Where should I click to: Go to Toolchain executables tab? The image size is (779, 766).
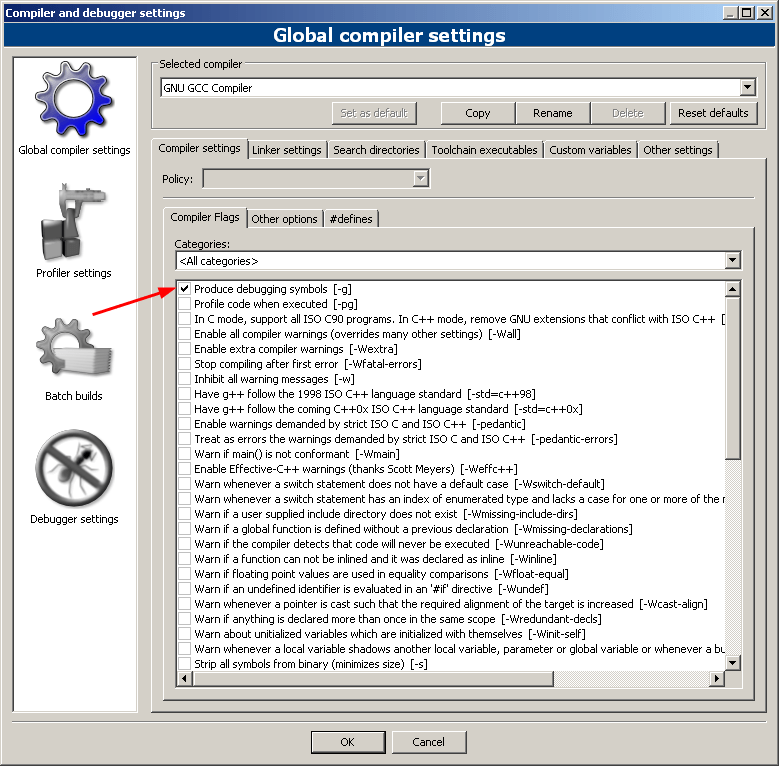[484, 150]
